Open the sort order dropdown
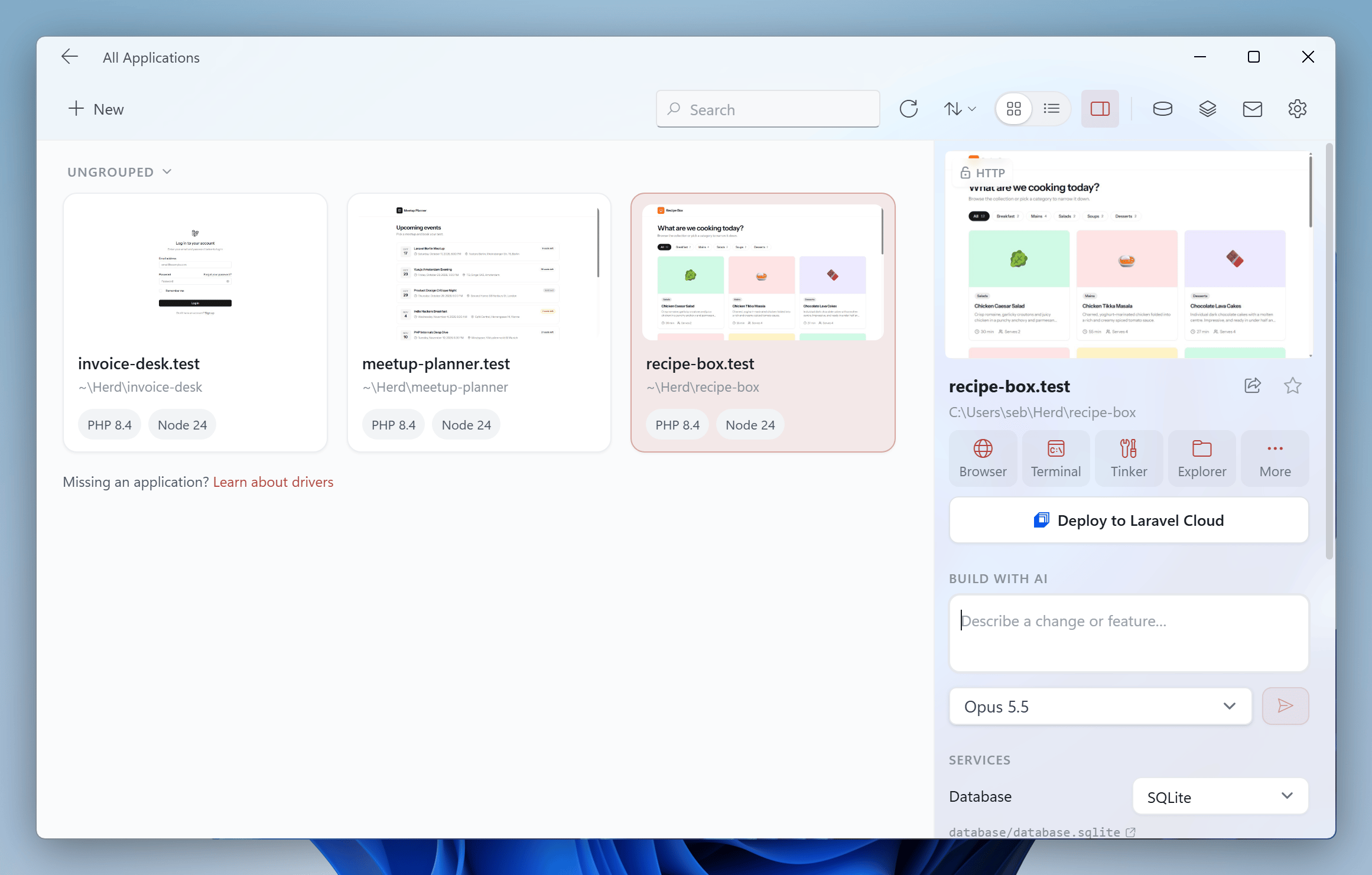 tap(960, 109)
